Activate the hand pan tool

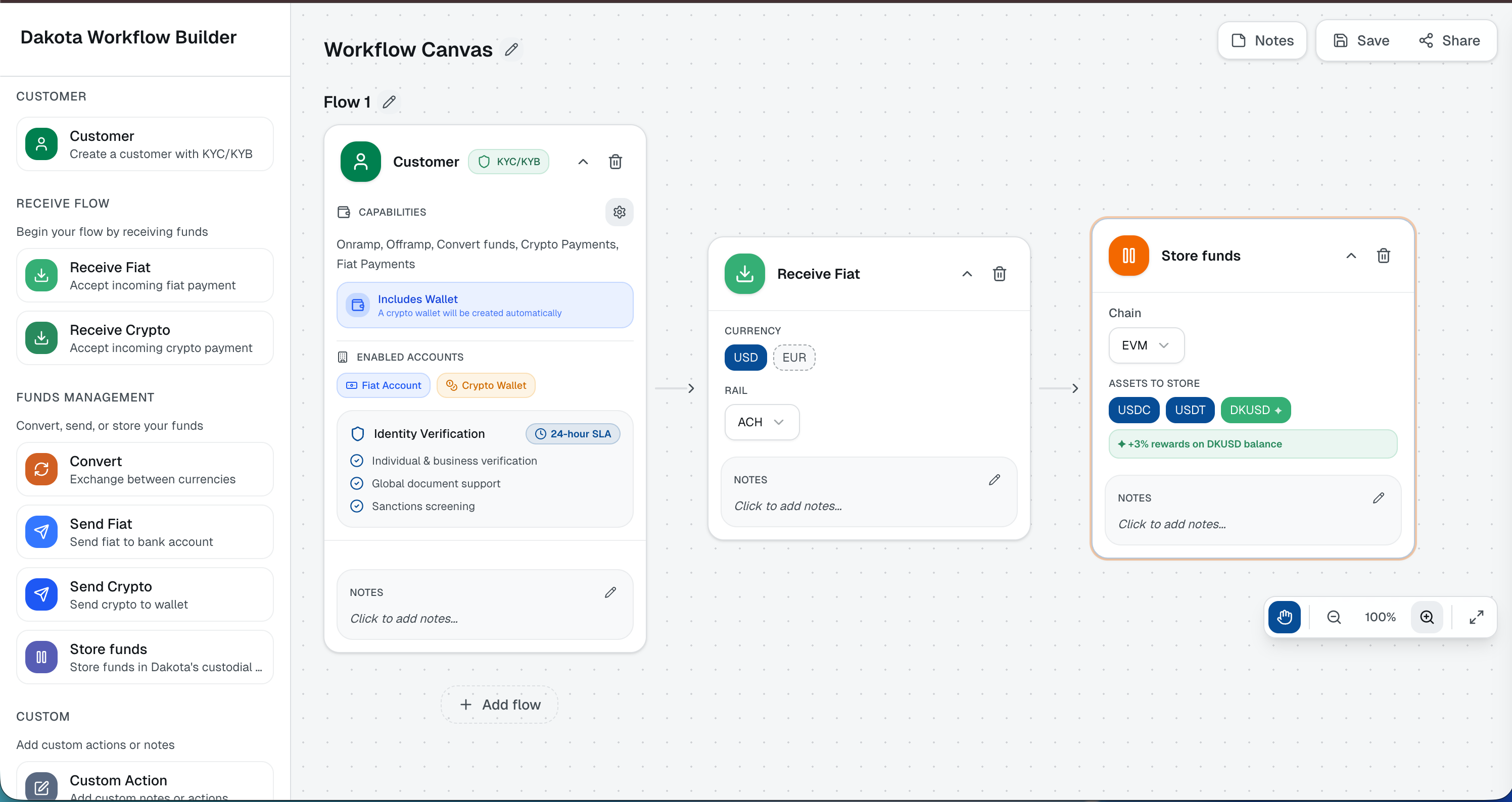(x=1284, y=617)
